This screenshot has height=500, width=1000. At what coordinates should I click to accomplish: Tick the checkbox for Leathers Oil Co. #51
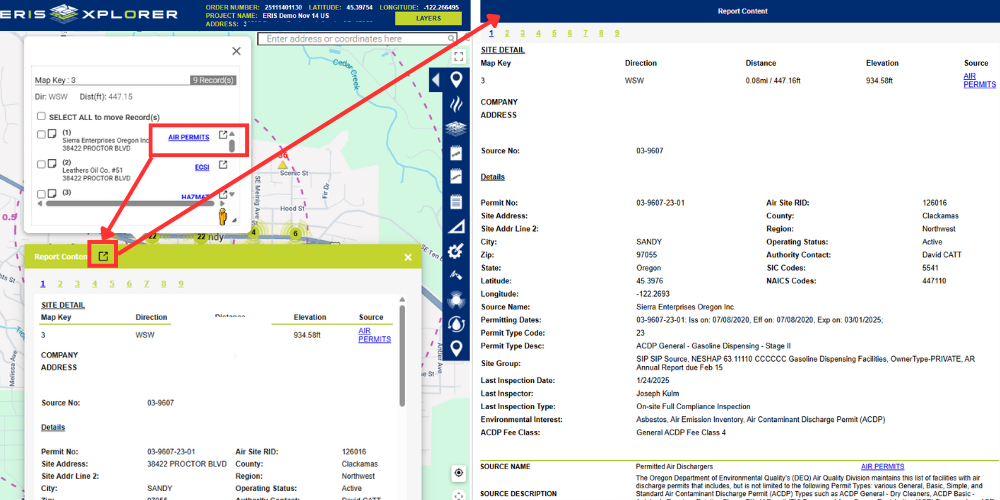pyautogui.click(x=41, y=164)
